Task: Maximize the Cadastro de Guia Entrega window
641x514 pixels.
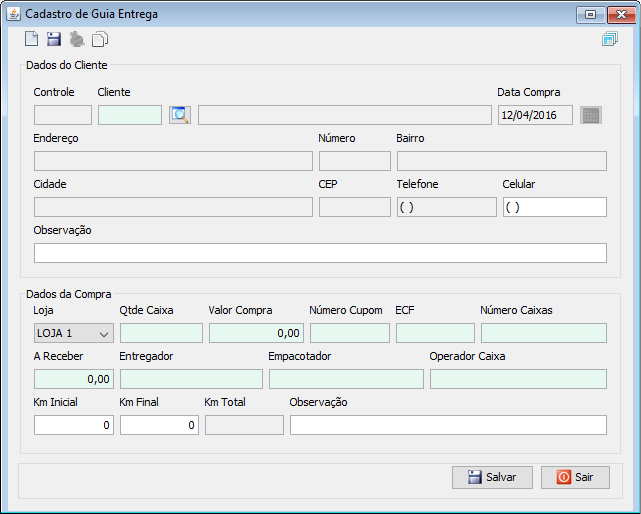Action: coord(590,15)
